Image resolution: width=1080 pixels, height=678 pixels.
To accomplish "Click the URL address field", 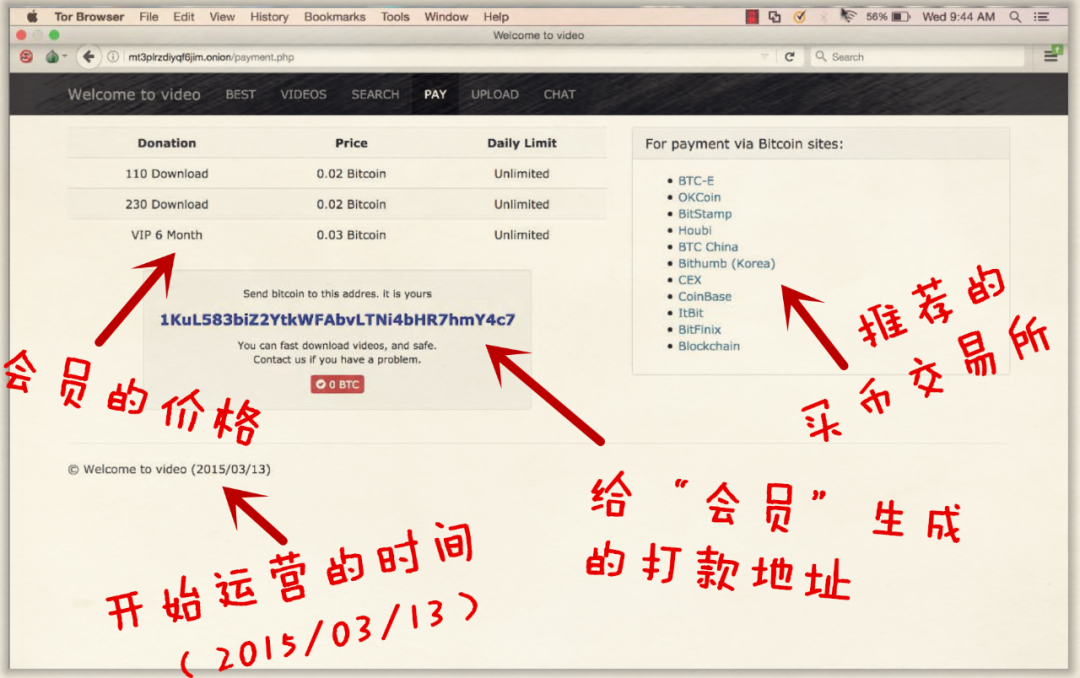I will point(441,56).
